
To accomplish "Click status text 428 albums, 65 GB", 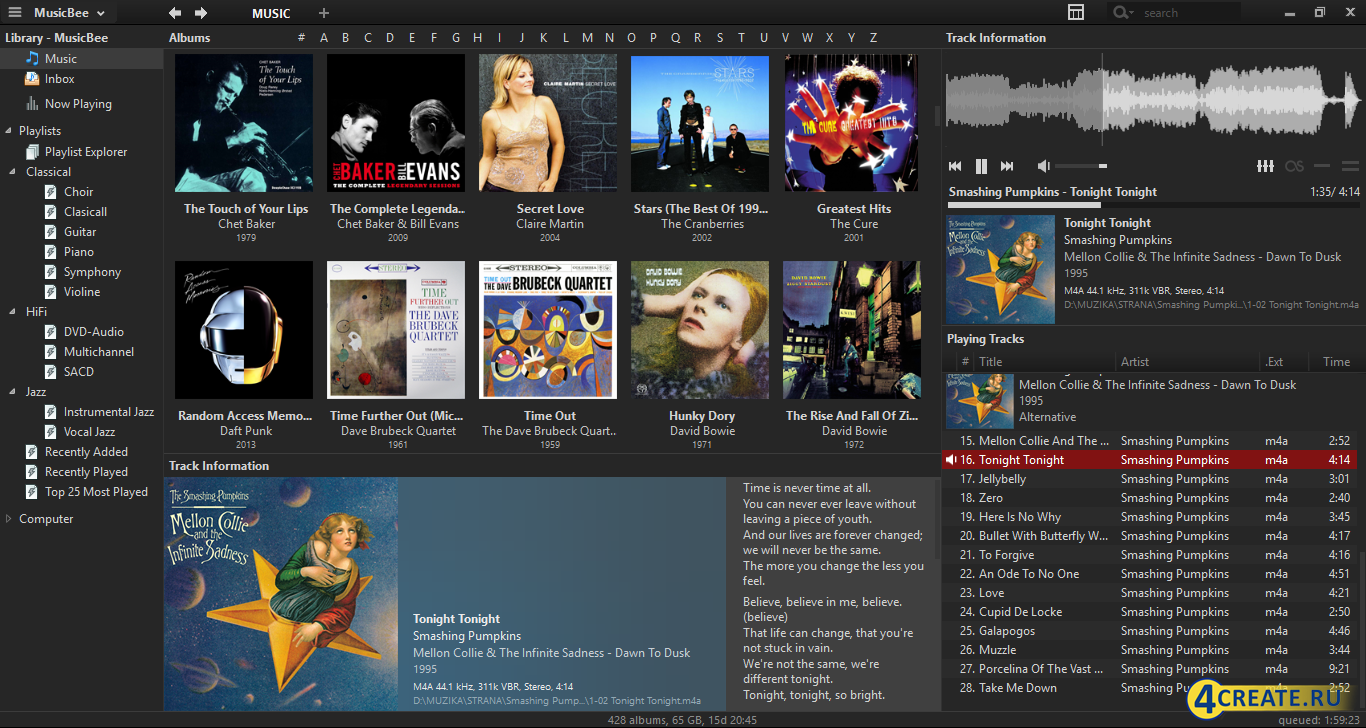I will tap(682, 720).
